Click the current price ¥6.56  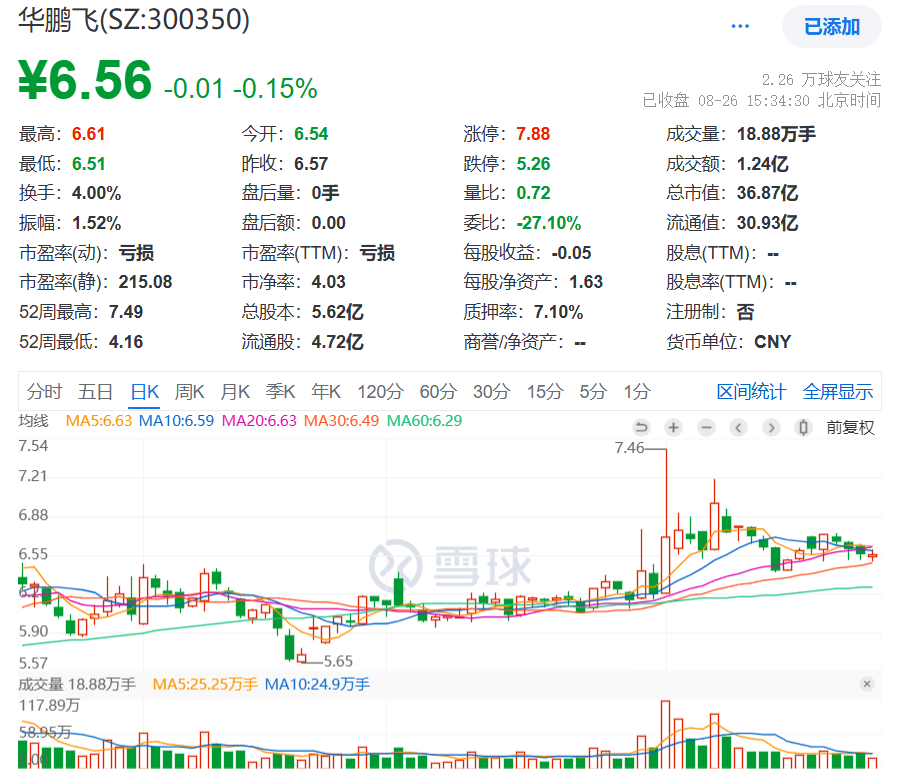85,80
